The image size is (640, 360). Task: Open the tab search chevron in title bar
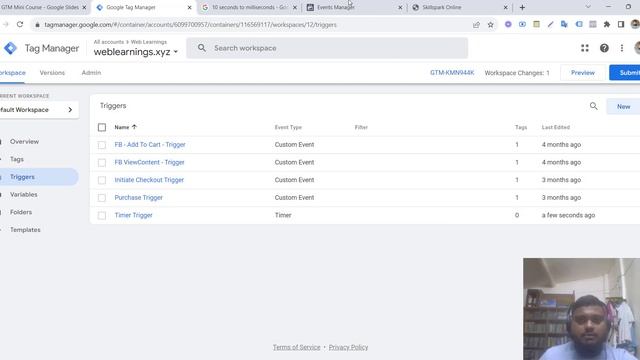tap(588, 7)
